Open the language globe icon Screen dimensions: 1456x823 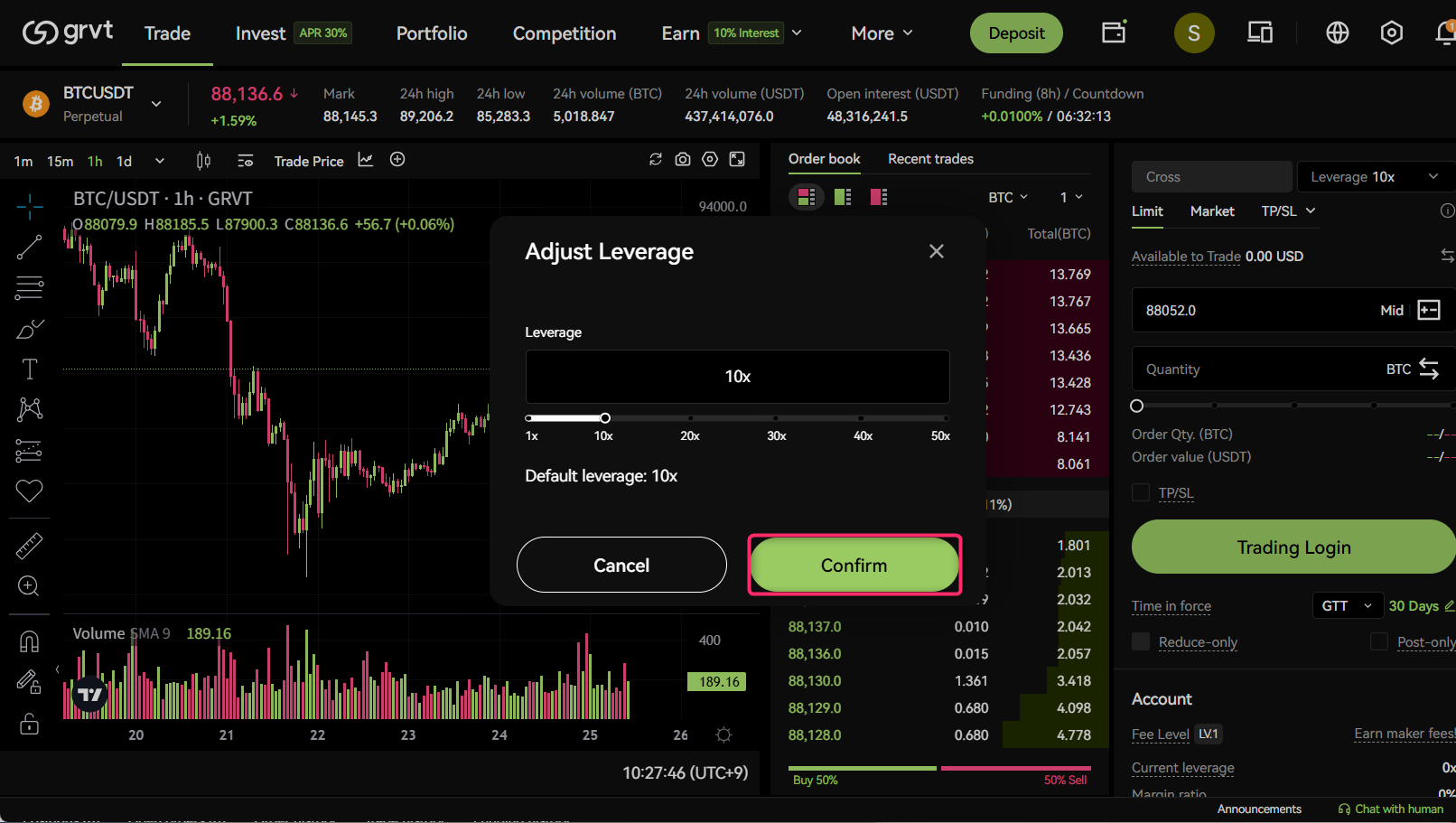(x=1337, y=33)
